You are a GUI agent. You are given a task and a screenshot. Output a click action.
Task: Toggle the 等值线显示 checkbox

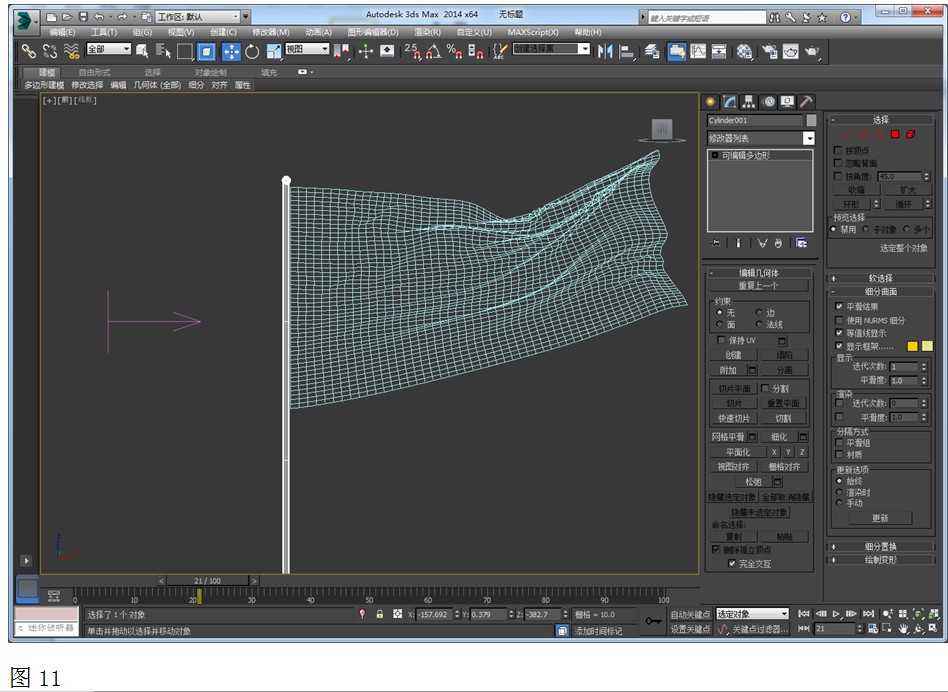(839, 333)
